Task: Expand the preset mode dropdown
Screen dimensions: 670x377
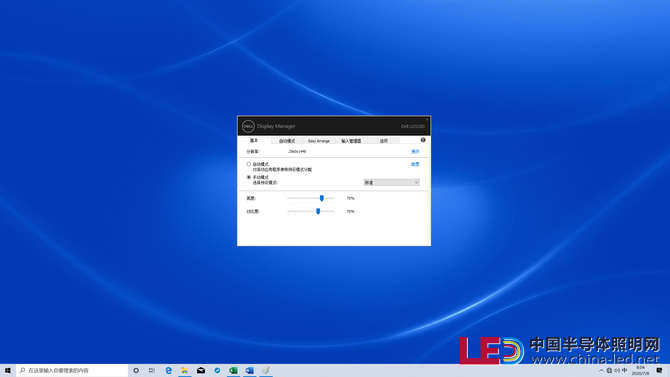Action: pyautogui.click(x=391, y=183)
